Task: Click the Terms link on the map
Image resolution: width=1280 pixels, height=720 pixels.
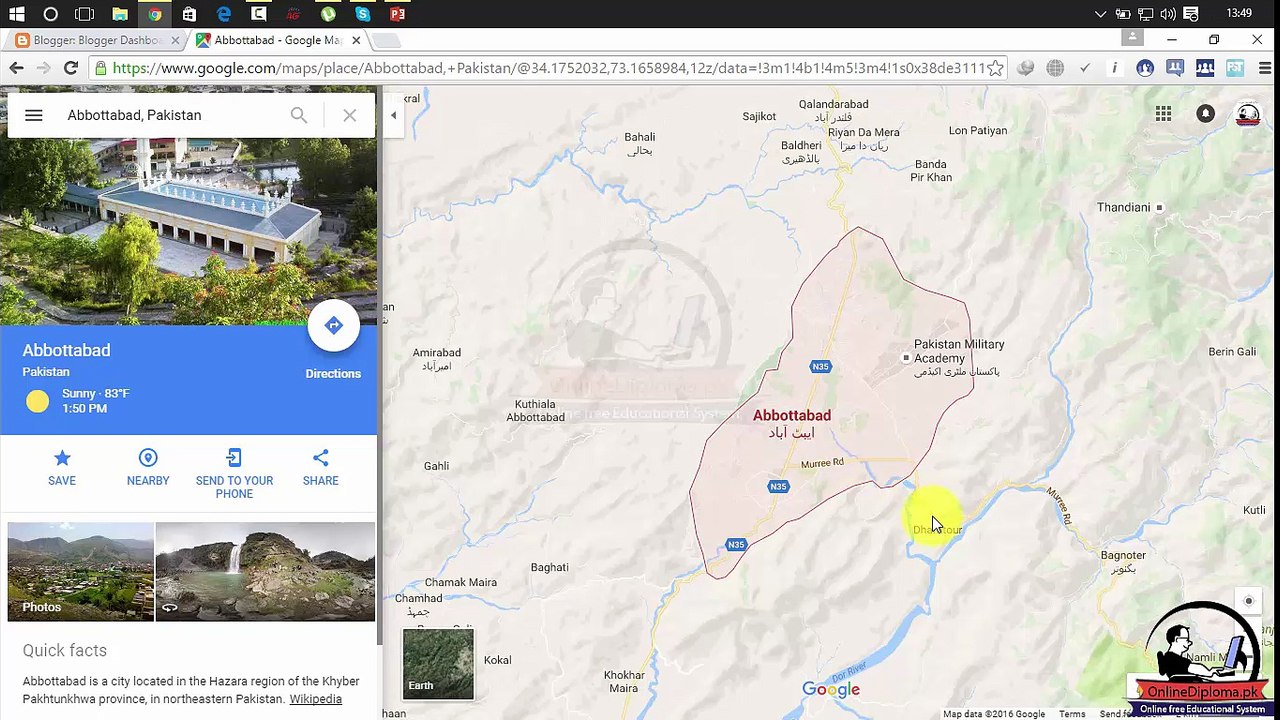Action: pos(1072,714)
